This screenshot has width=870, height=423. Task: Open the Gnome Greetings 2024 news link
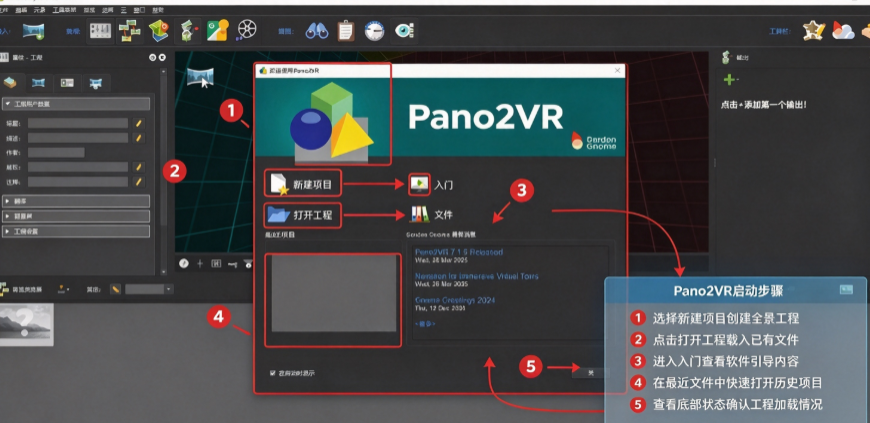pos(455,300)
